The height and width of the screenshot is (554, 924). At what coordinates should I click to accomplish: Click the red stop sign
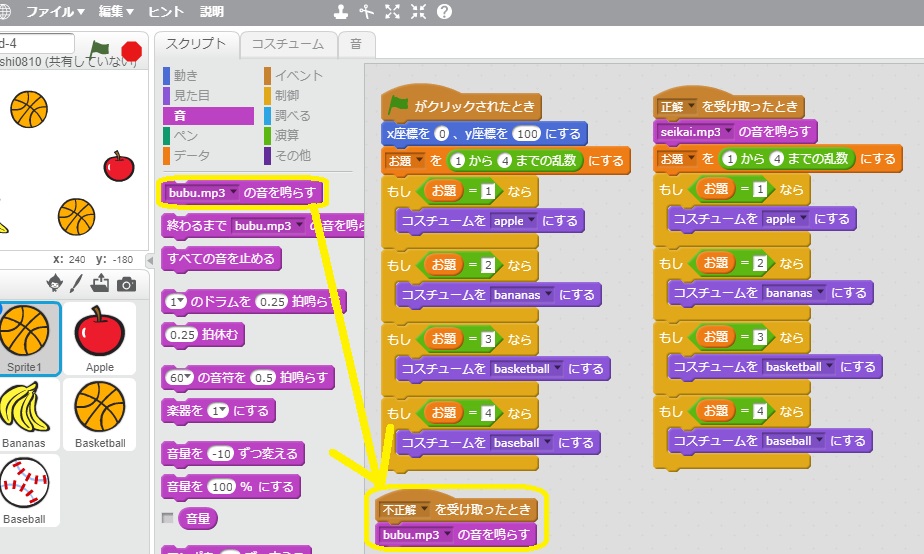click(x=131, y=51)
